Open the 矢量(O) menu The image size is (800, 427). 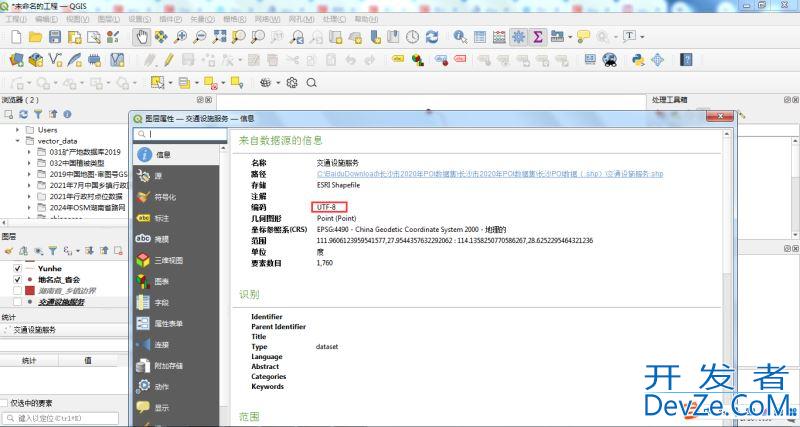coord(202,19)
